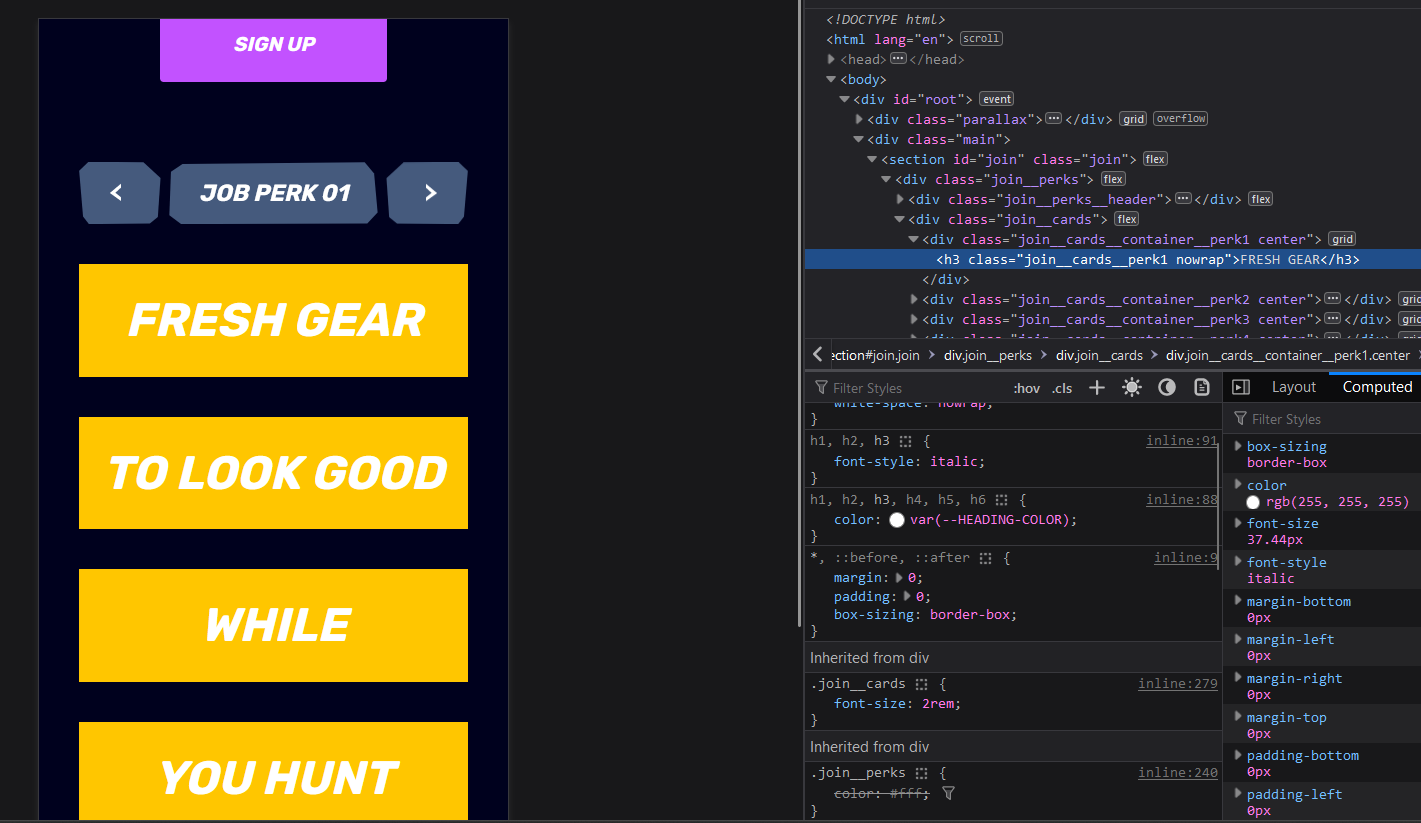Open the class panel via .cls

point(1061,387)
